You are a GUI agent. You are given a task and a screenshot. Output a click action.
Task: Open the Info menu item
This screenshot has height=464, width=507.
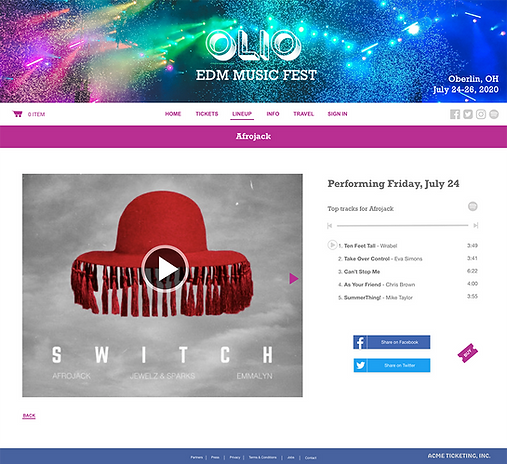point(273,114)
